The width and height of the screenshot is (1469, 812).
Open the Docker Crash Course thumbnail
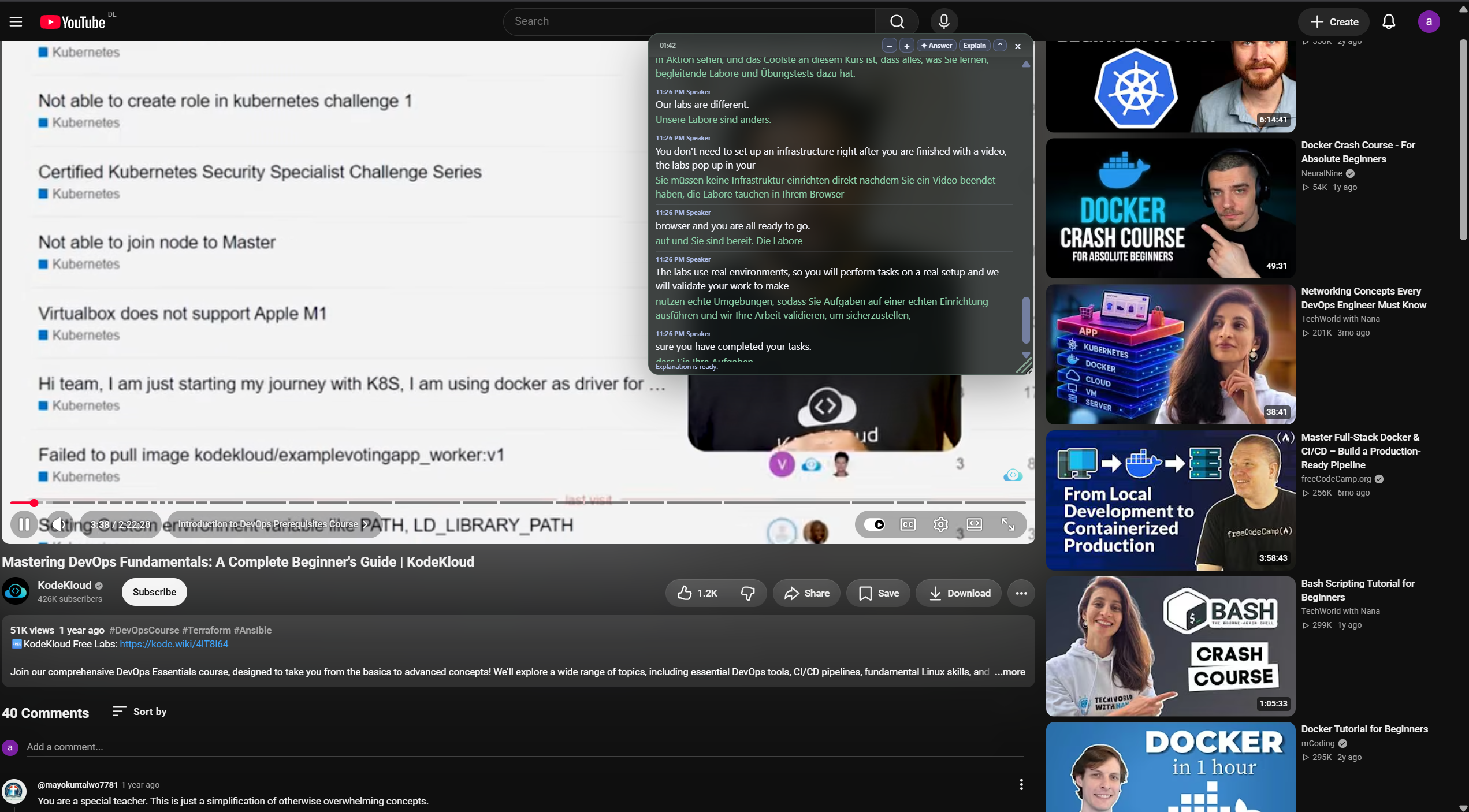click(x=1170, y=208)
